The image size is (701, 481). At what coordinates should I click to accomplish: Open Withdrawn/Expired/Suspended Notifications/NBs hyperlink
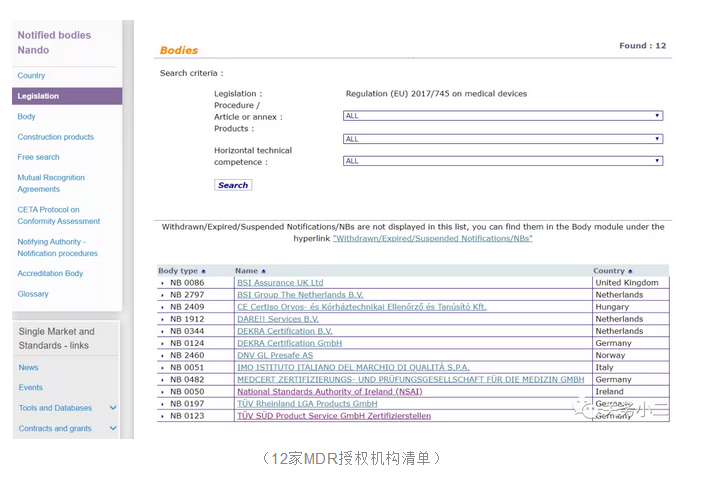(432, 239)
